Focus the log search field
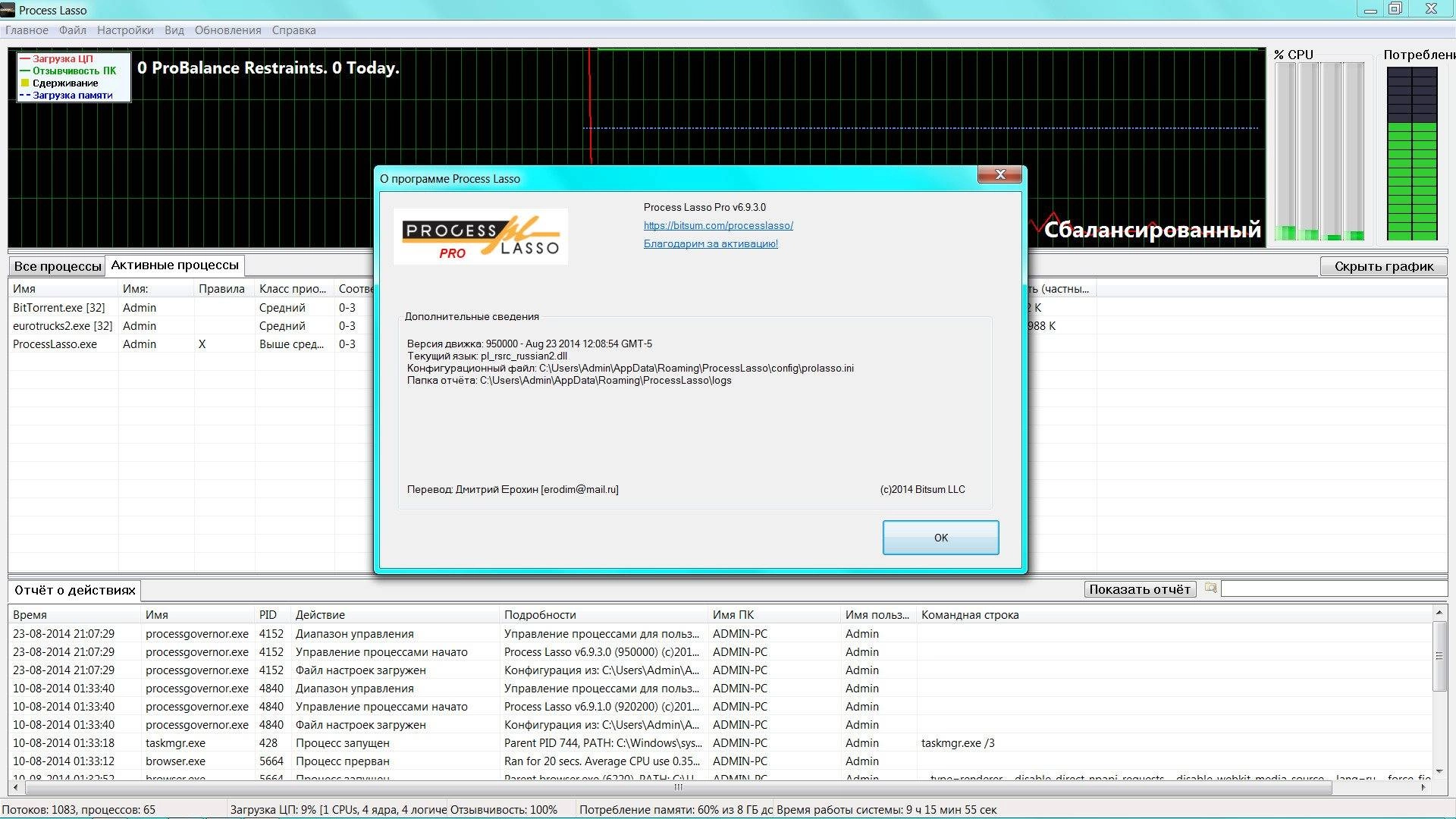Screen dimensions: 1456x819 point(1334,589)
